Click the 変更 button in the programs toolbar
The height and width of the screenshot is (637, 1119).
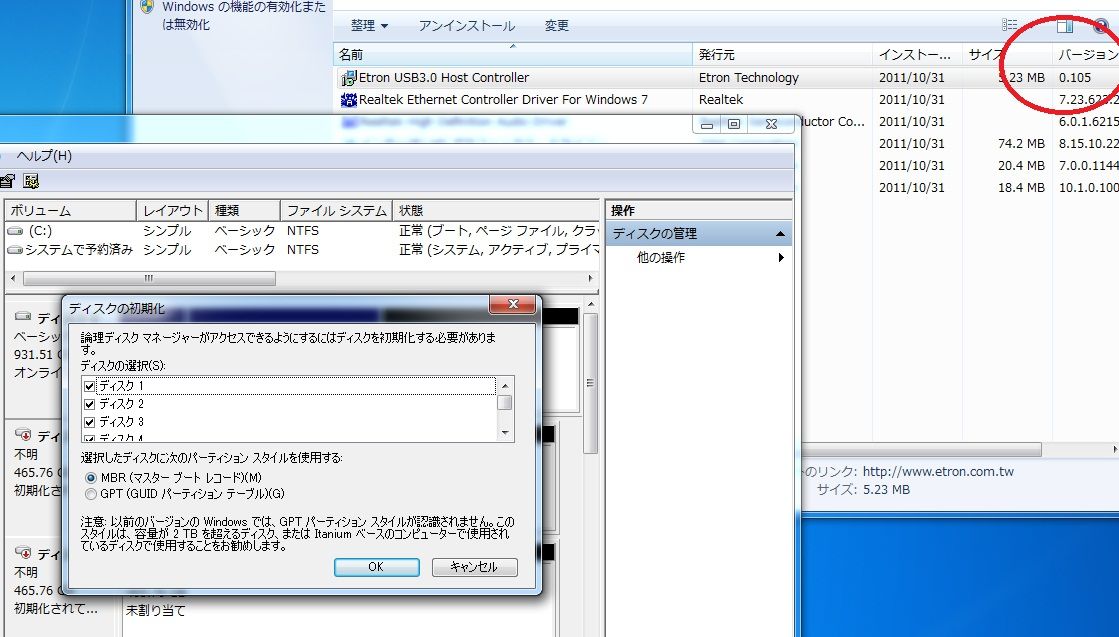coord(557,26)
